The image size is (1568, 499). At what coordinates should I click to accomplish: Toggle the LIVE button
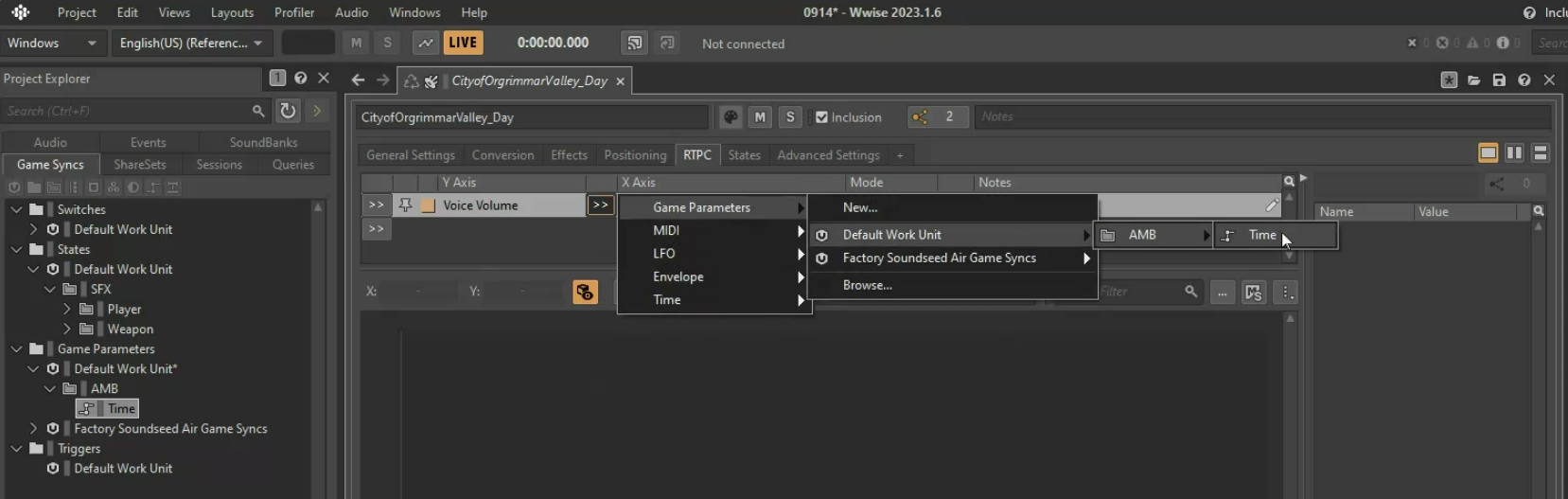[463, 43]
